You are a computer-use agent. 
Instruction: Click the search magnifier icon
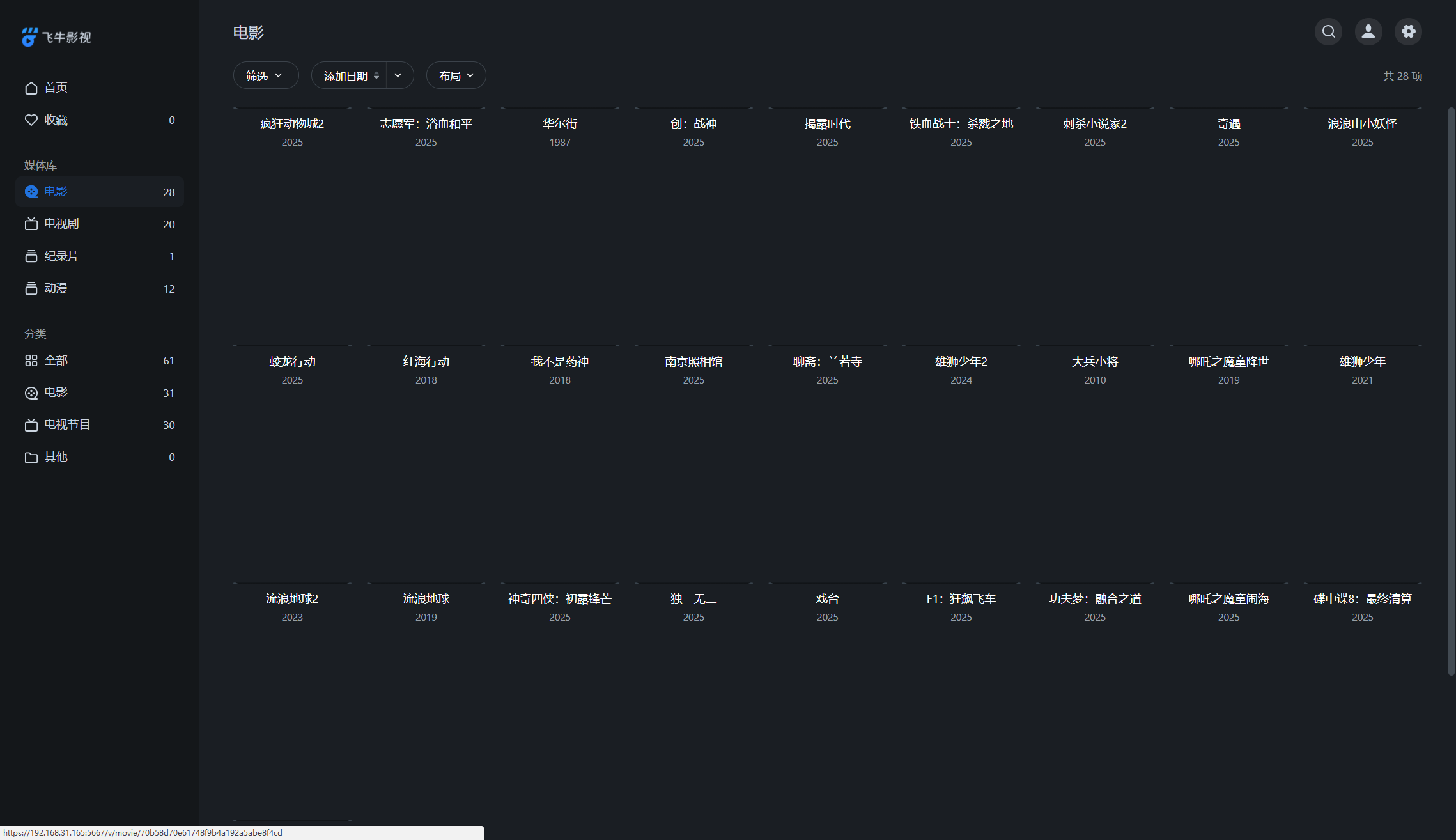pyautogui.click(x=1328, y=31)
